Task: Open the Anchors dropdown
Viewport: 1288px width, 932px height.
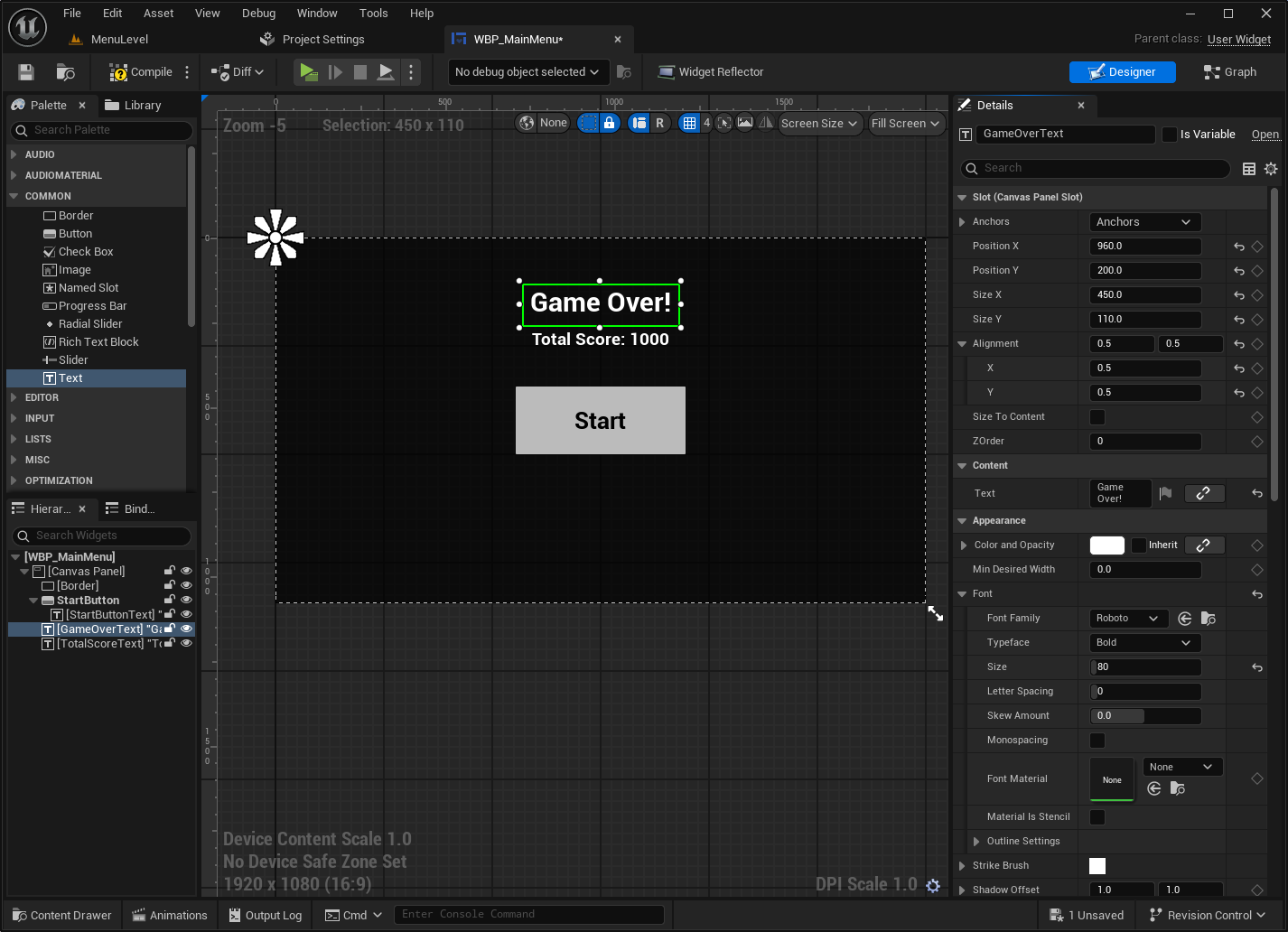Action: point(1144,222)
